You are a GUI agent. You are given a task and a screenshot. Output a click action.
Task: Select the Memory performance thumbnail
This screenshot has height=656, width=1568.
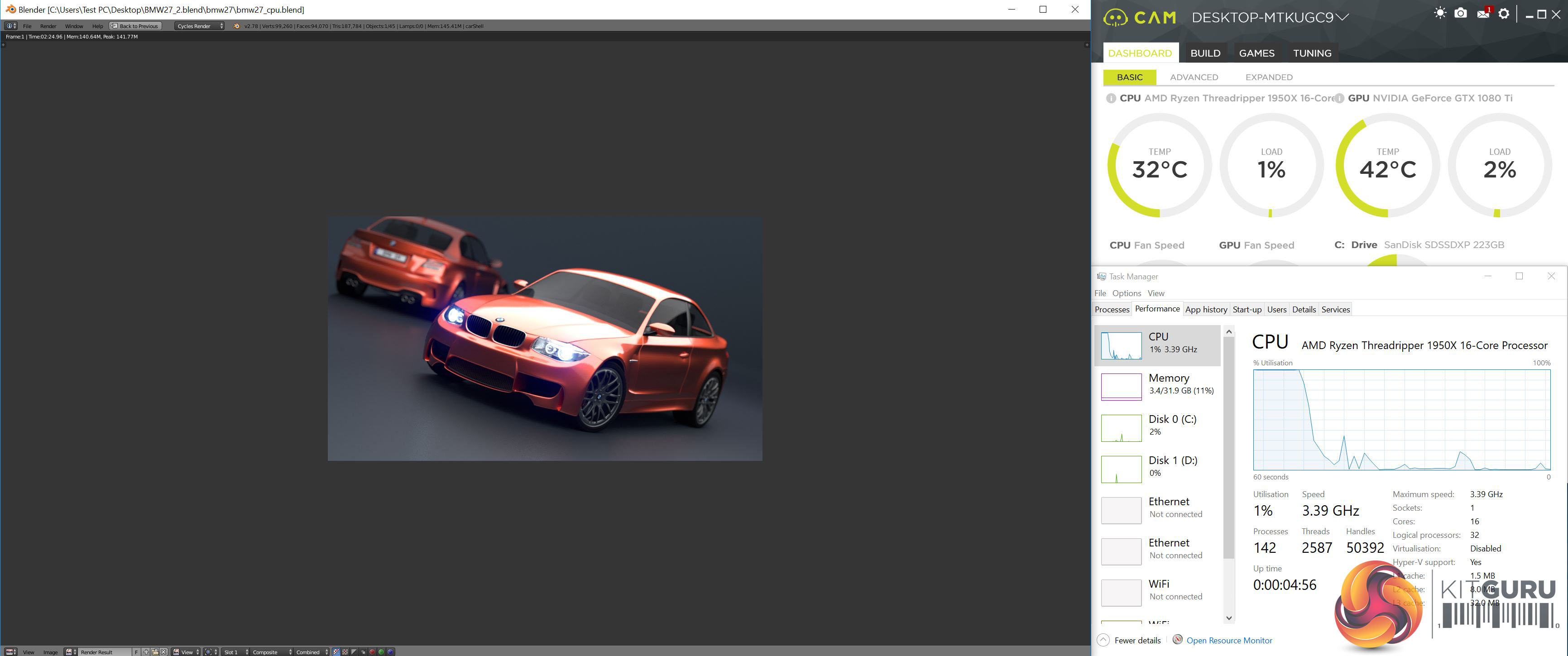click(1121, 387)
